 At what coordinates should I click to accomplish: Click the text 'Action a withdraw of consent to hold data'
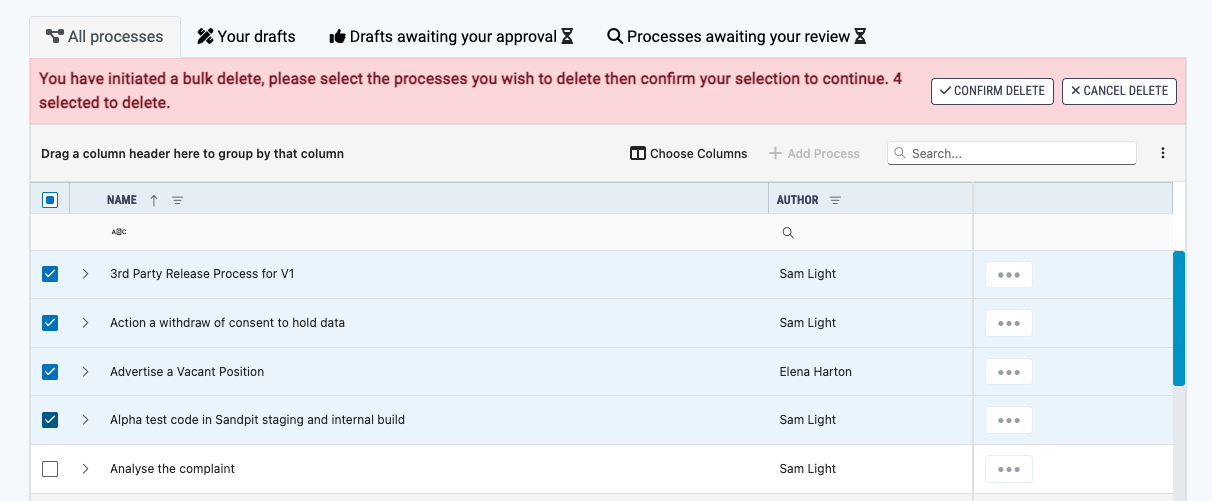pos(228,323)
